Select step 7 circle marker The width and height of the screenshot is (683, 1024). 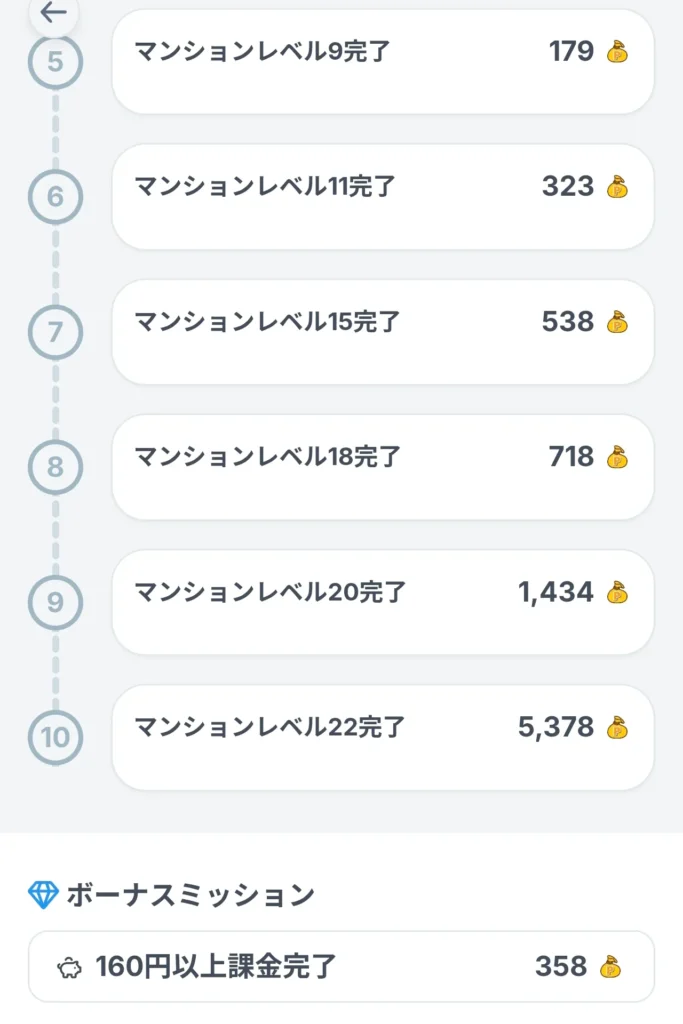point(55,332)
